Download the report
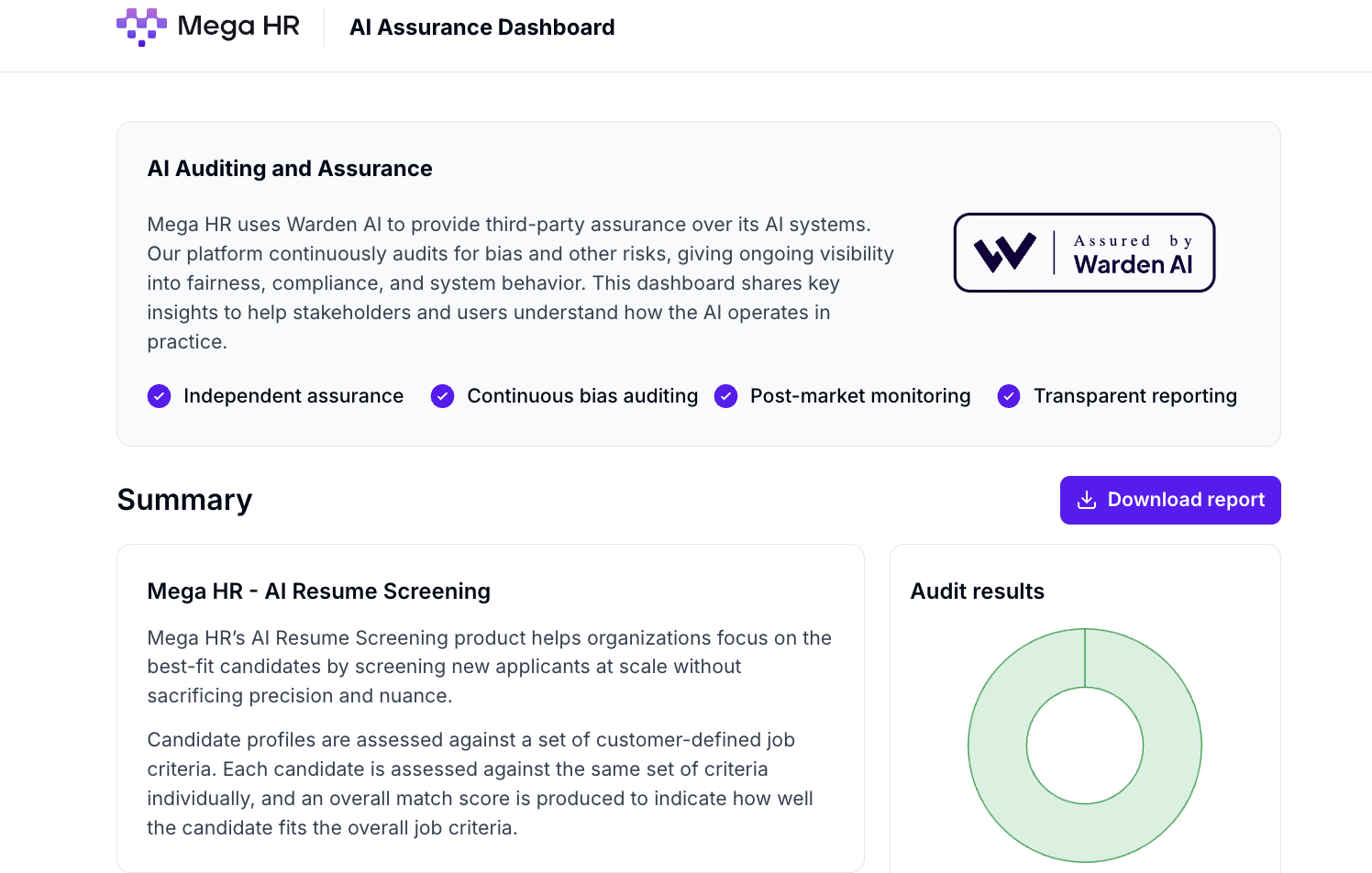This screenshot has height=873, width=1372. pyautogui.click(x=1170, y=500)
